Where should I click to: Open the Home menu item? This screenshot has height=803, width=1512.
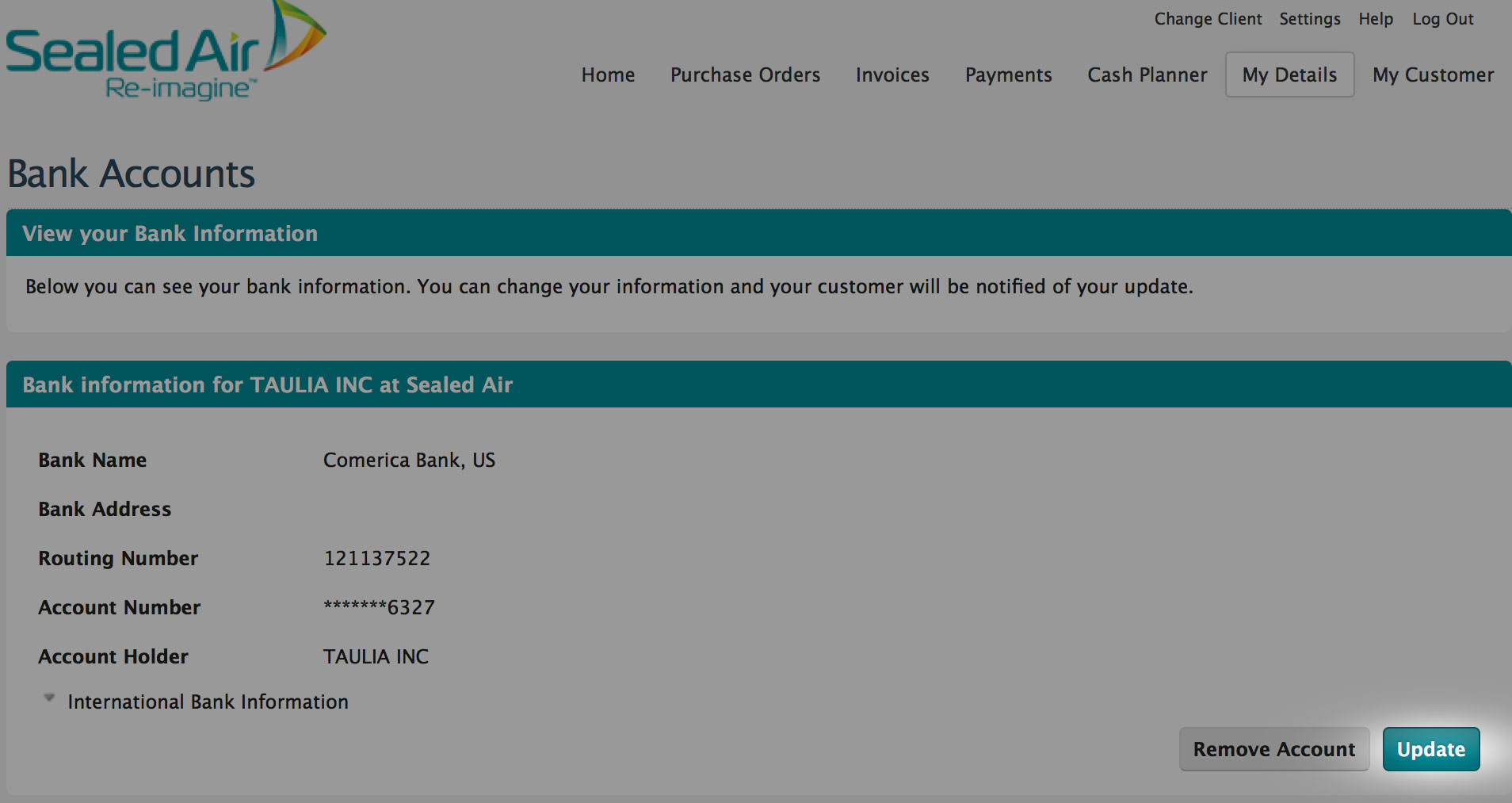(608, 75)
